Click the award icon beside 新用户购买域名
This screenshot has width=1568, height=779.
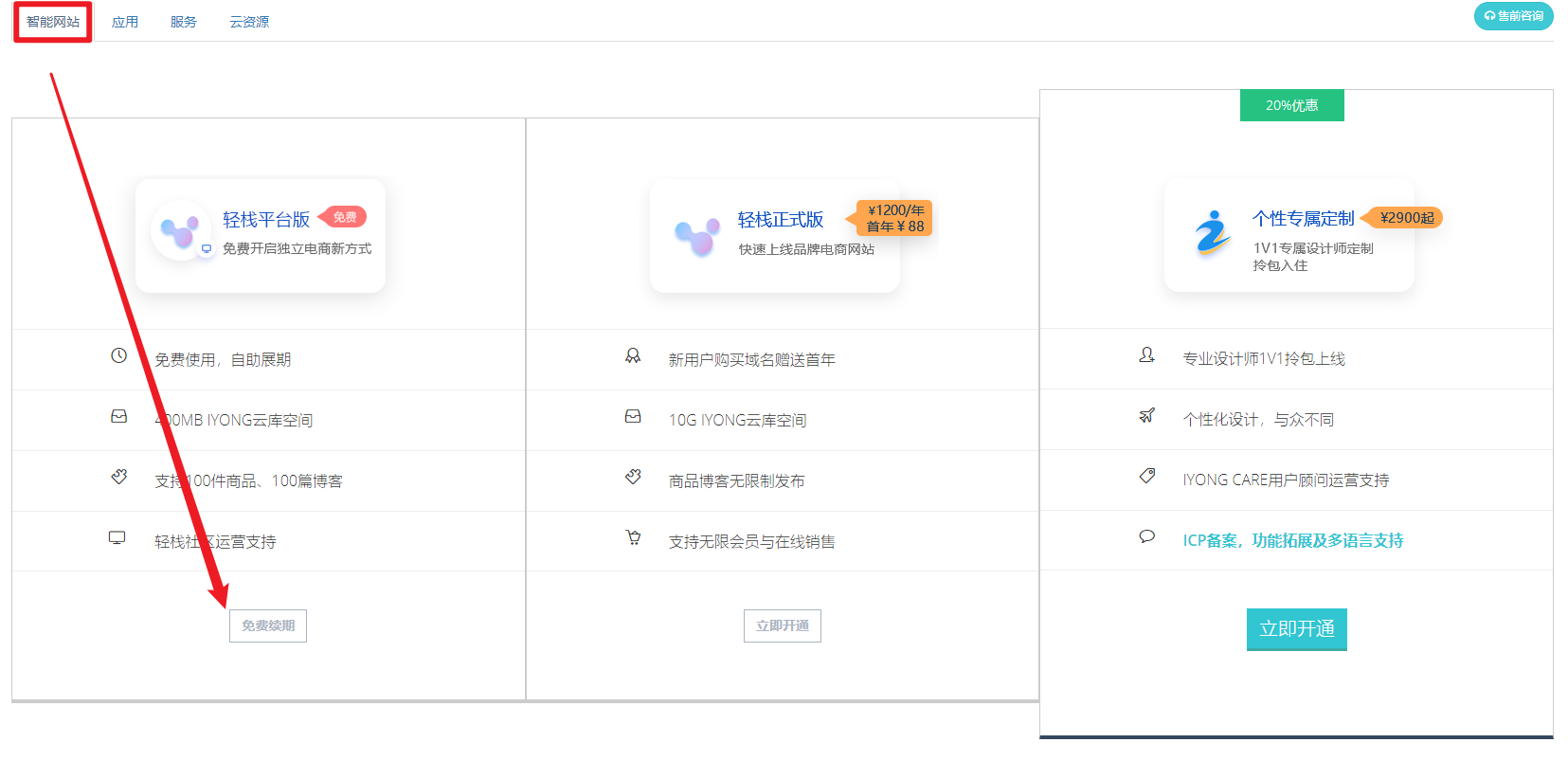click(x=633, y=355)
